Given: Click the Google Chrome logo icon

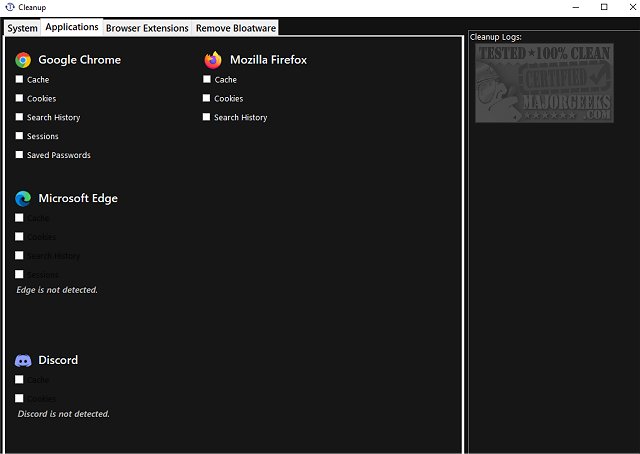Looking at the screenshot, I should 23,60.
